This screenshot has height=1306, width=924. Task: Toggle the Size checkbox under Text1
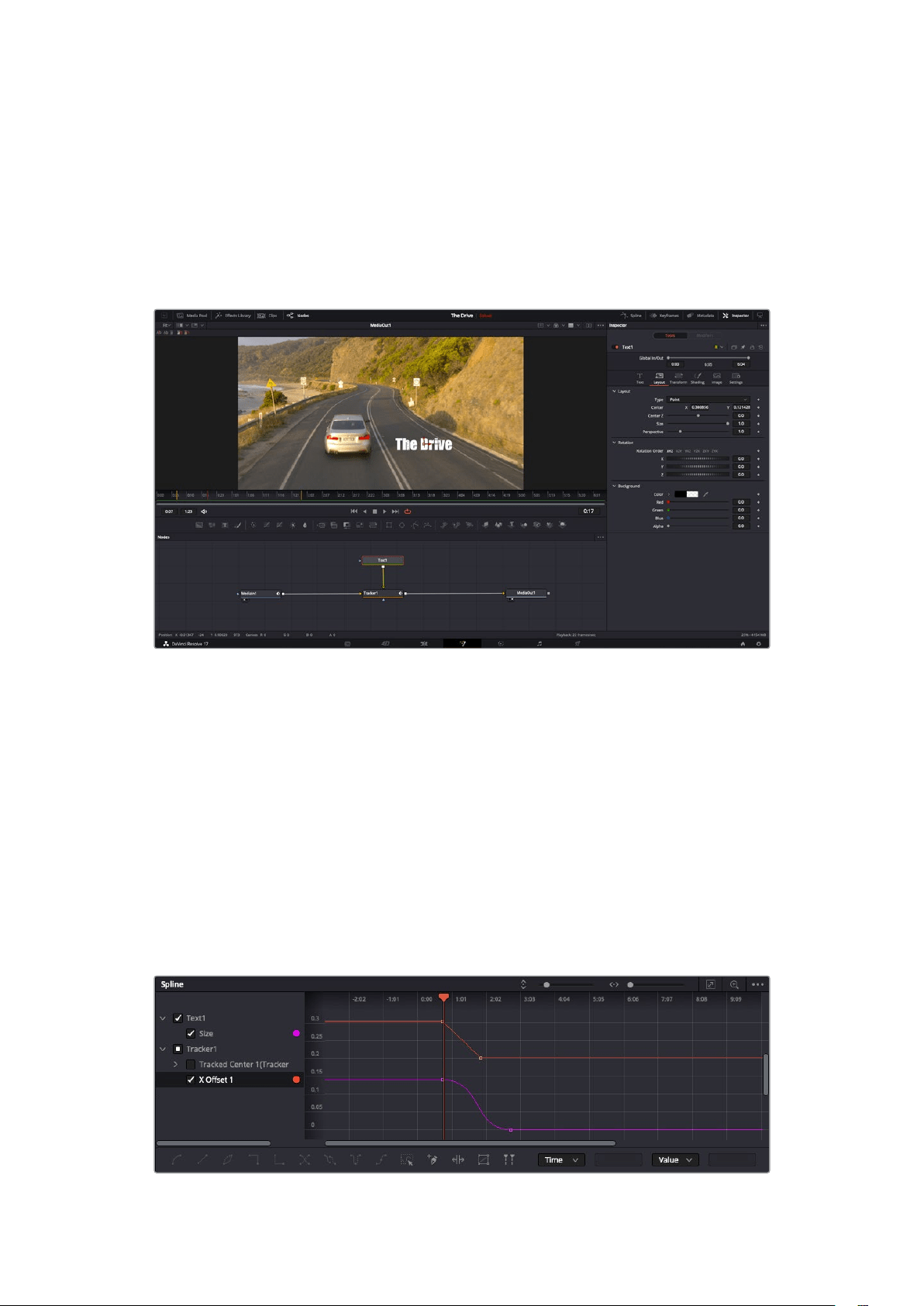click(x=191, y=1034)
